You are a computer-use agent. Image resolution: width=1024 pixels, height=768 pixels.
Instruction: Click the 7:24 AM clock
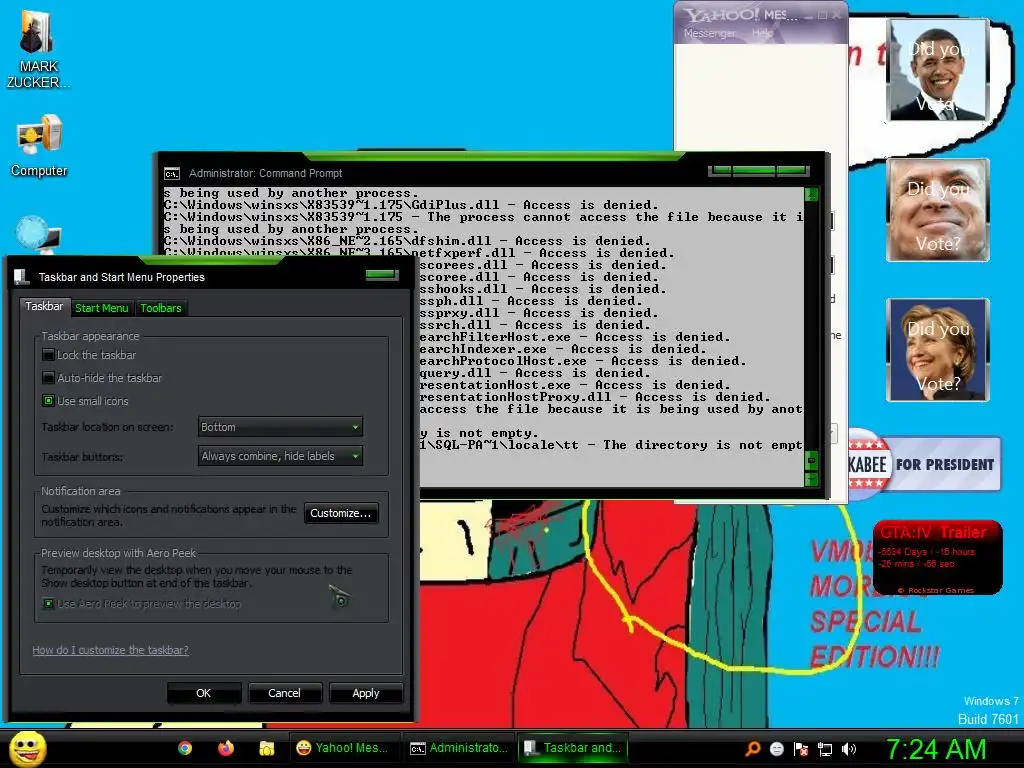pyautogui.click(x=935, y=749)
